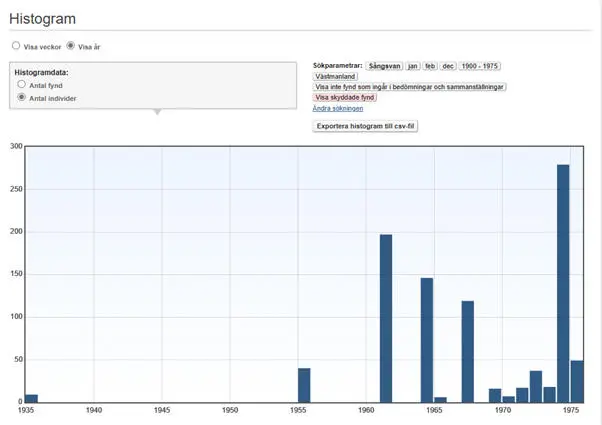The height and width of the screenshot is (425, 602).
Task: Click the "Sångsvan" search parameter tag
Action: click(x=383, y=66)
